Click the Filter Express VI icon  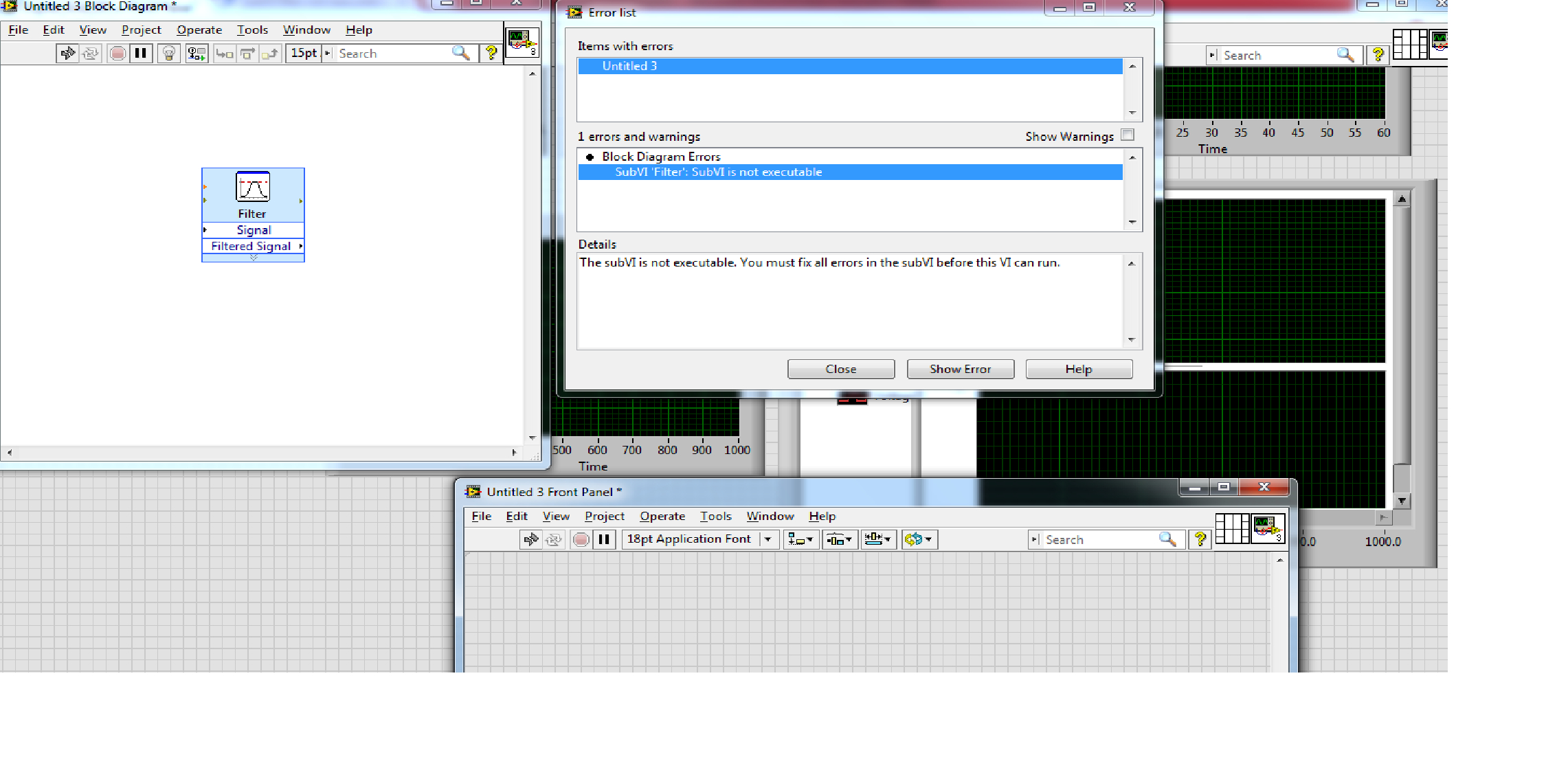click(253, 187)
